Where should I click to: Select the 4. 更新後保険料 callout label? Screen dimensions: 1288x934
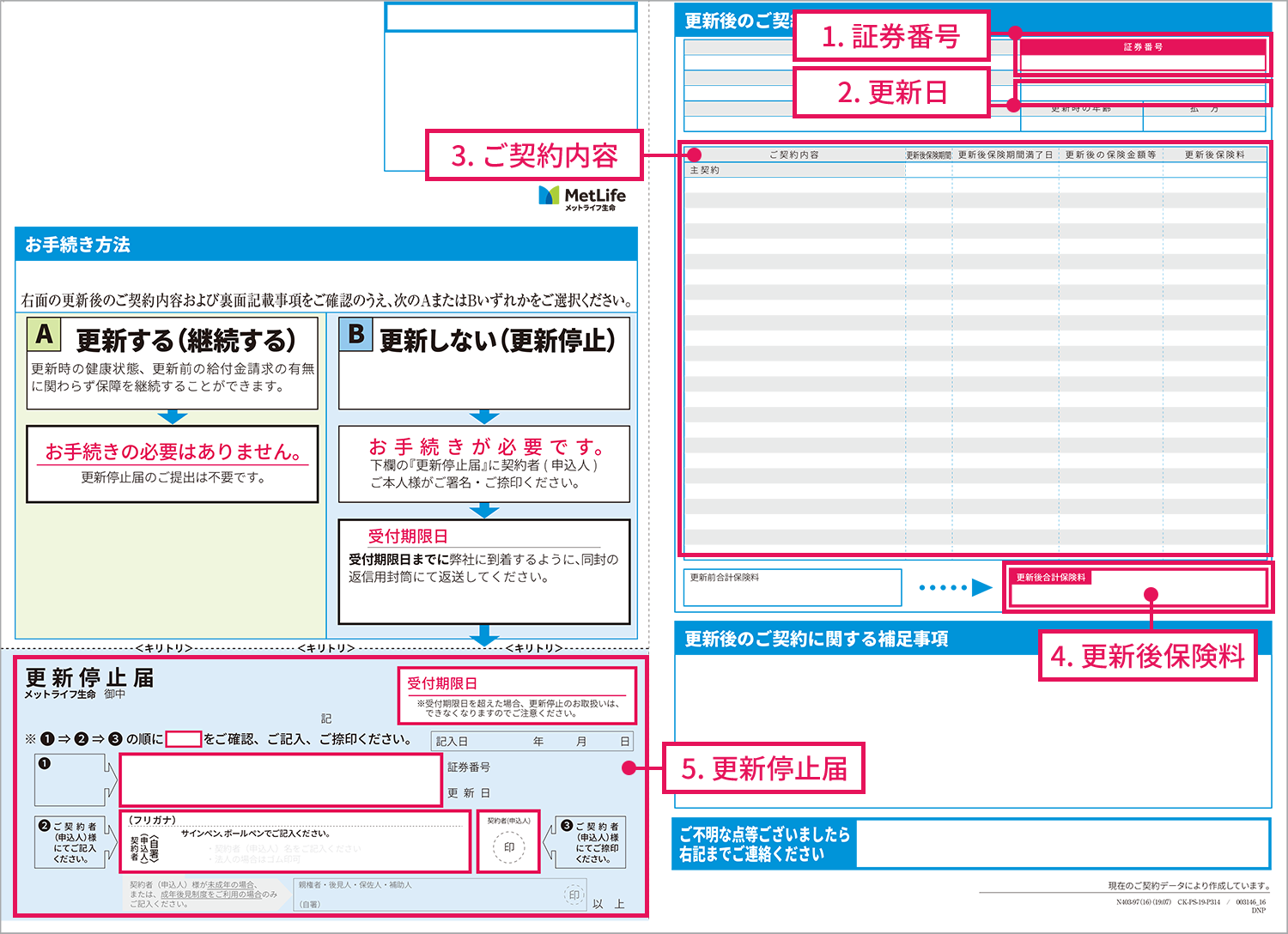pos(1147,657)
